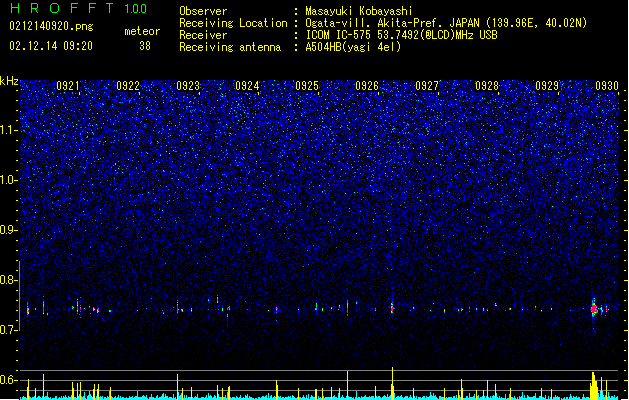
Task: Click the 1.1 kHz frequency axis label
Action: coord(9,130)
